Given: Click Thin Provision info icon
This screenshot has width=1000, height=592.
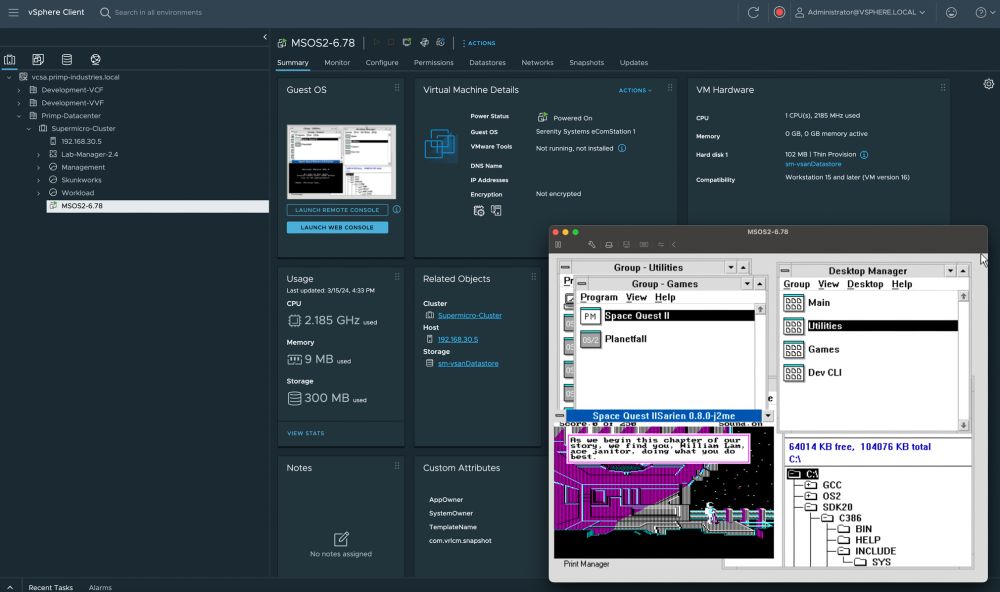Looking at the screenshot, I should click(x=864, y=154).
